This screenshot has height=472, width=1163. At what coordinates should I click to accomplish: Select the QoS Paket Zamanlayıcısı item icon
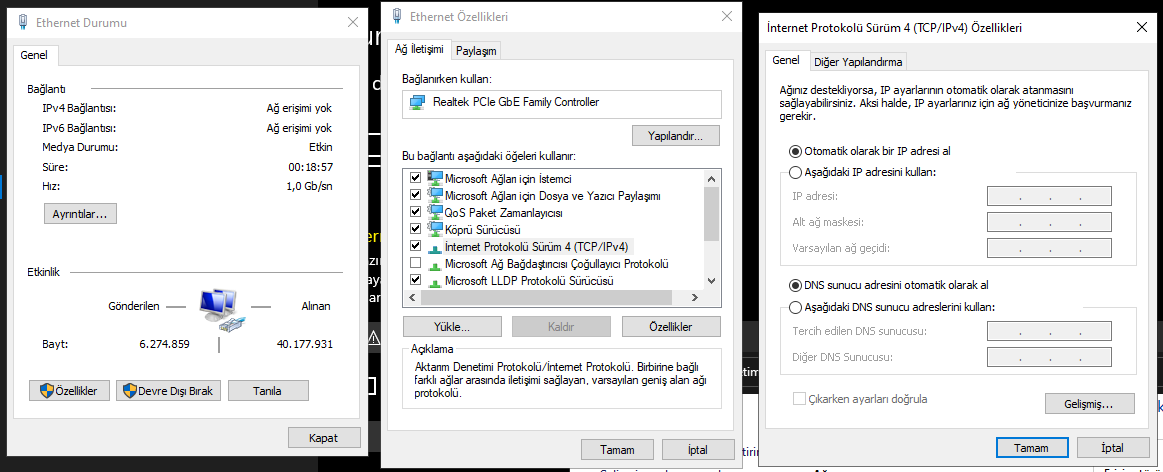[435, 212]
